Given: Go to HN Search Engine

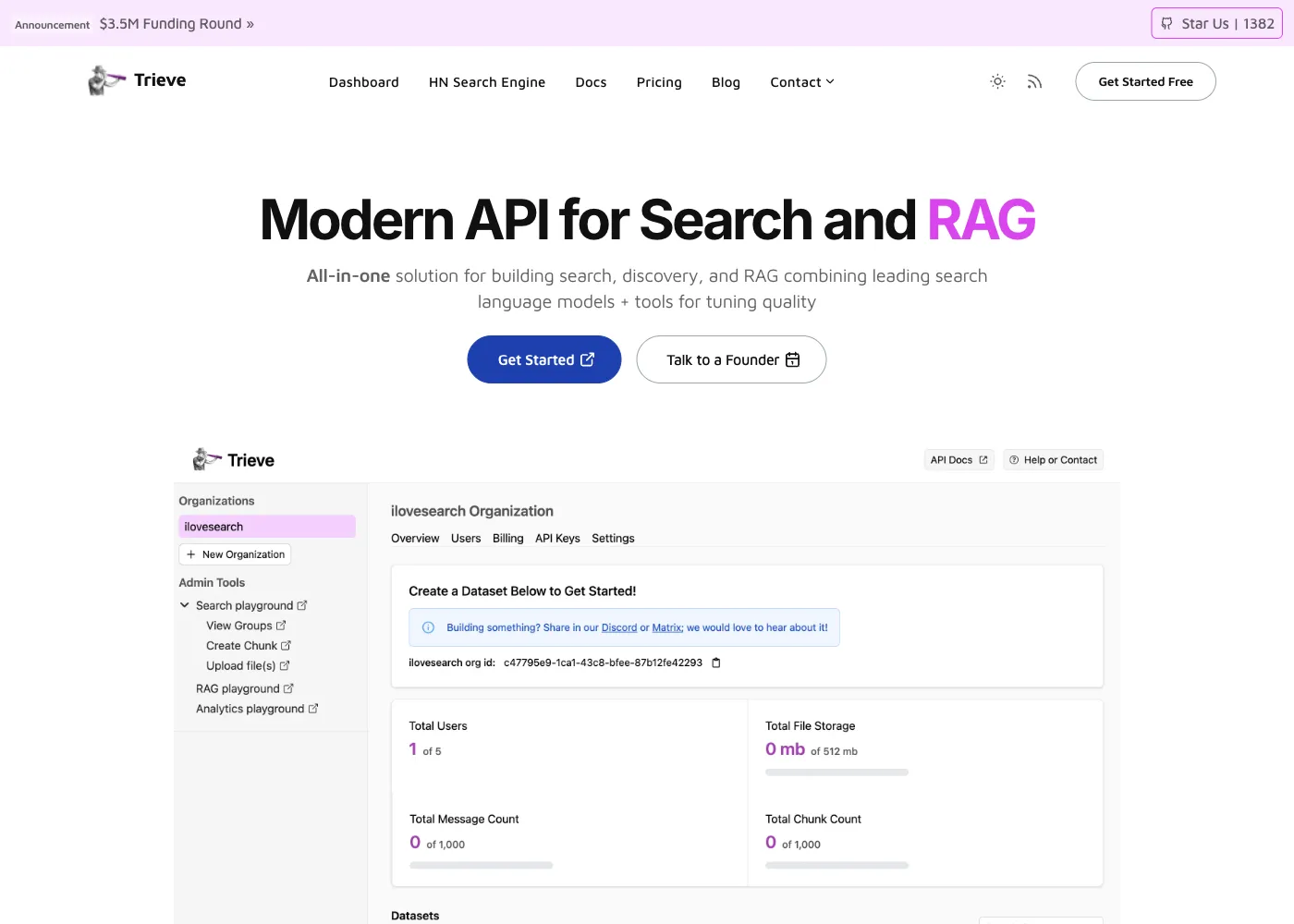Looking at the screenshot, I should pos(487,82).
